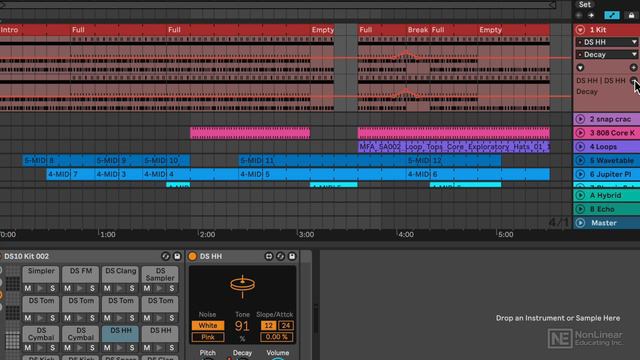Click the Intro locator
640x360 pixels.
(x=9, y=30)
